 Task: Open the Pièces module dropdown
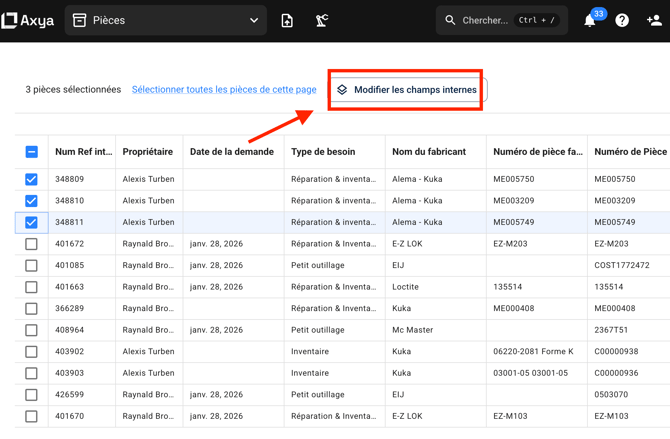166,20
